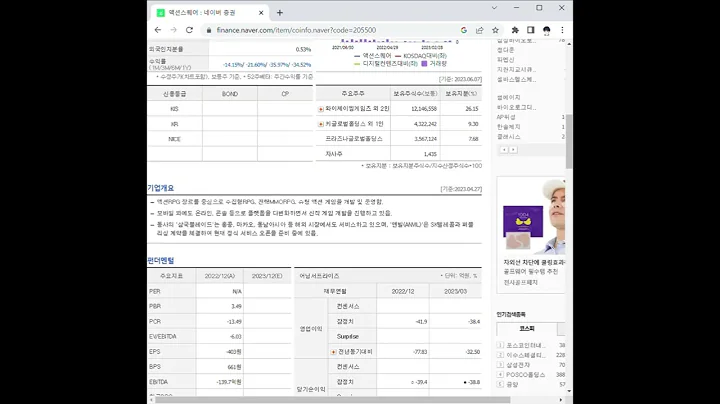Click the Google icon in the address bar
The height and width of the screenshot is (404, 720).
tap(464, 30)
